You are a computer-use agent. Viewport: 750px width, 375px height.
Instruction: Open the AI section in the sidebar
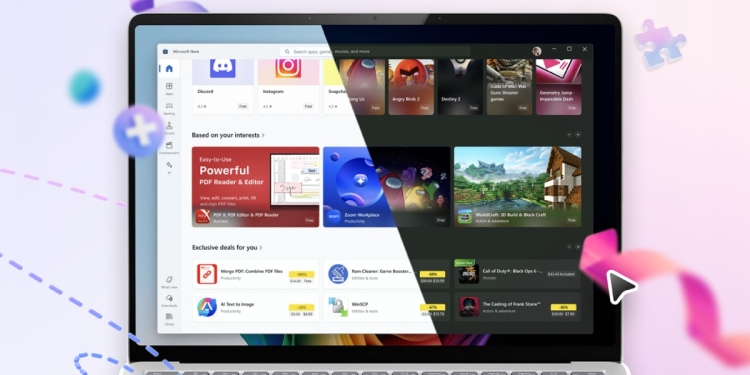169,167
